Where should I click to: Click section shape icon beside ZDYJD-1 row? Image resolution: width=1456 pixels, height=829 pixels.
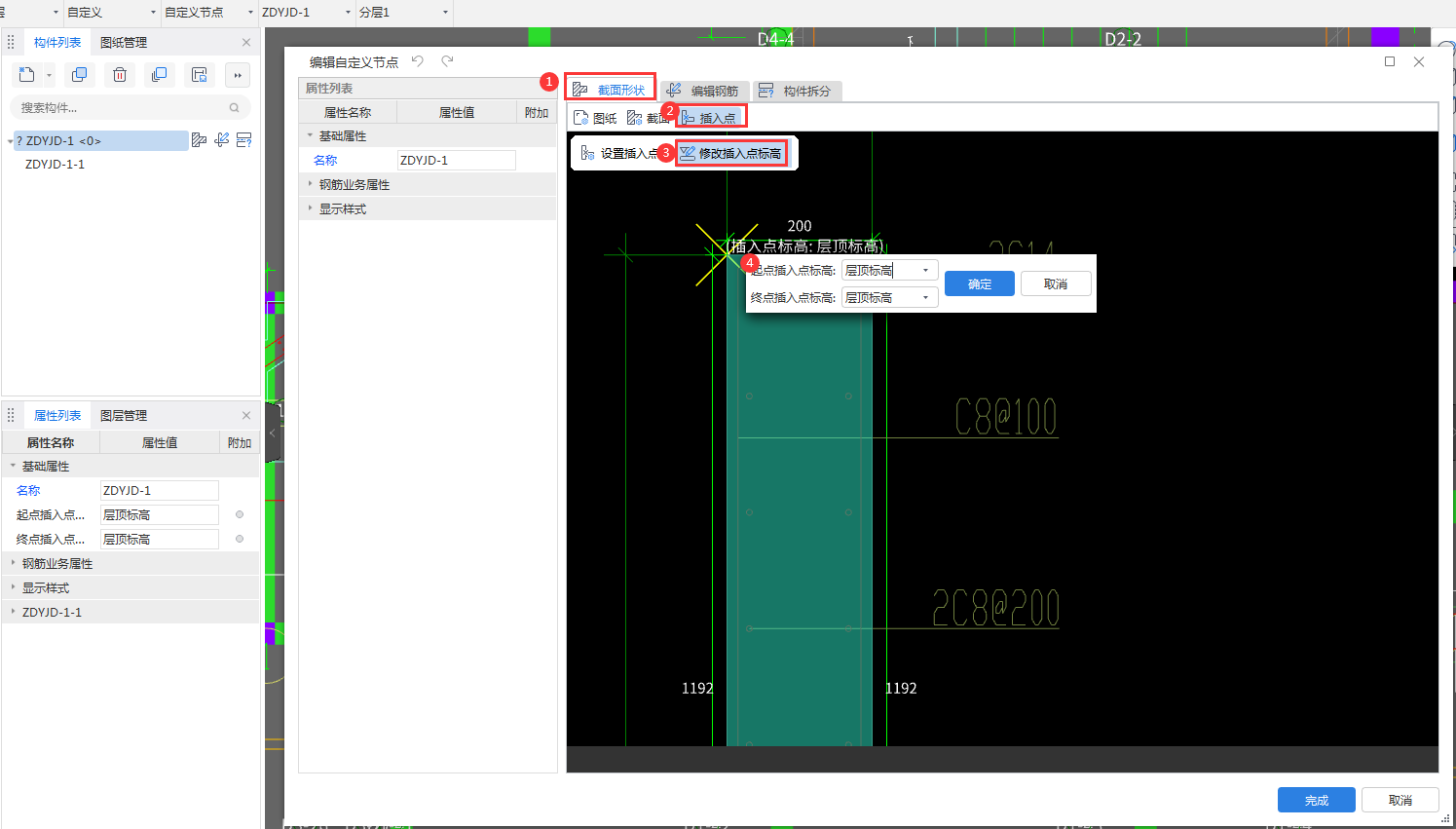(x=200, y=140)
